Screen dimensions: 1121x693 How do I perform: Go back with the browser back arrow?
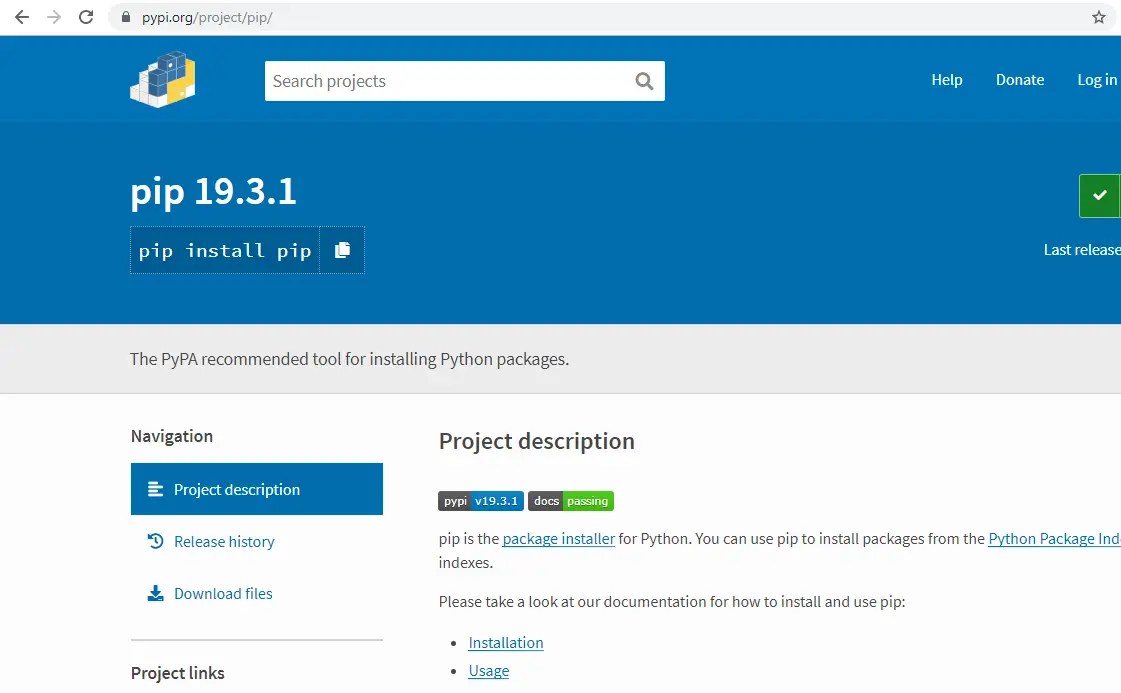(x=22, y=17)
